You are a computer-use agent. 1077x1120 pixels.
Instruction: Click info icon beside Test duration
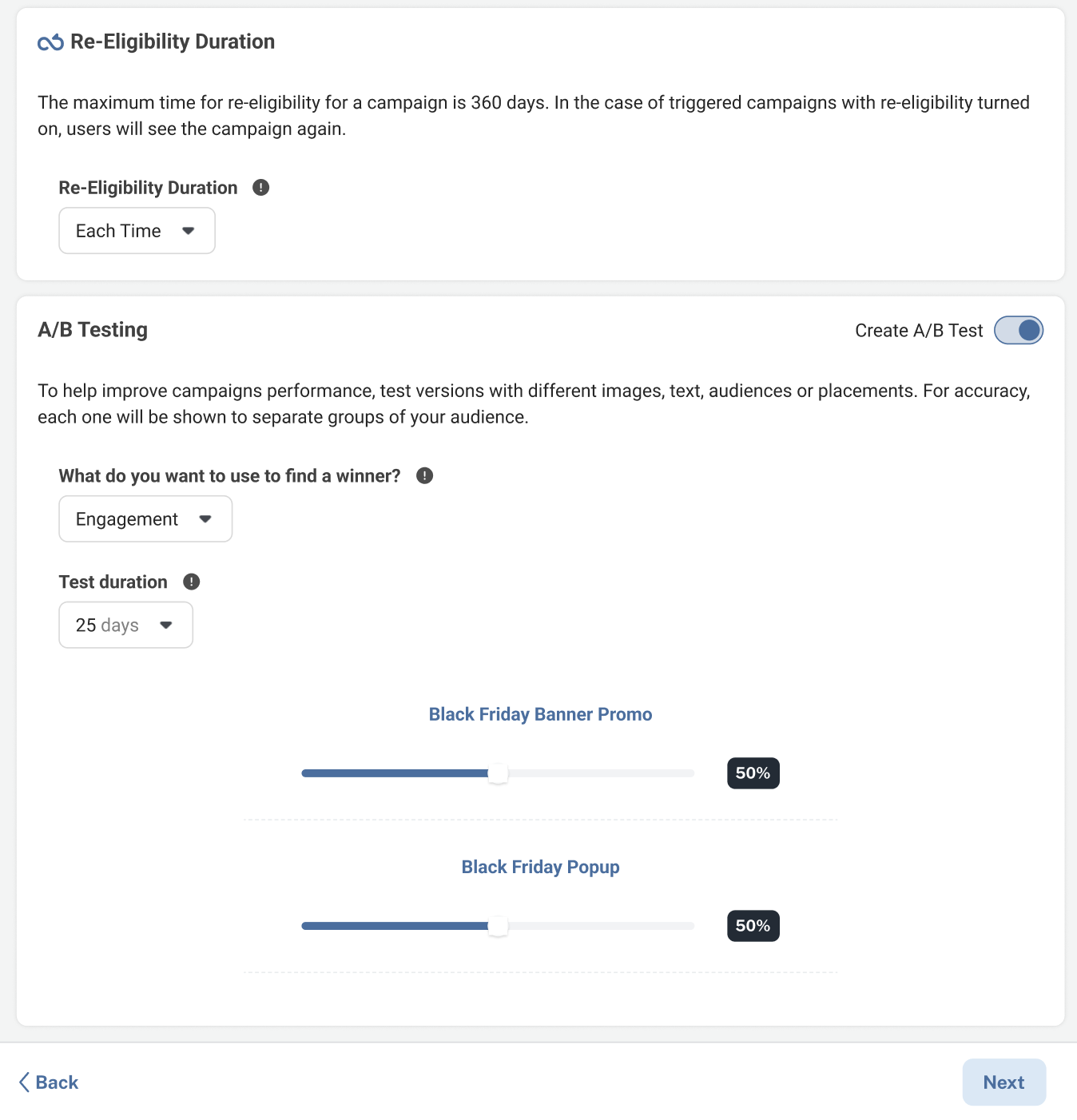191,582
